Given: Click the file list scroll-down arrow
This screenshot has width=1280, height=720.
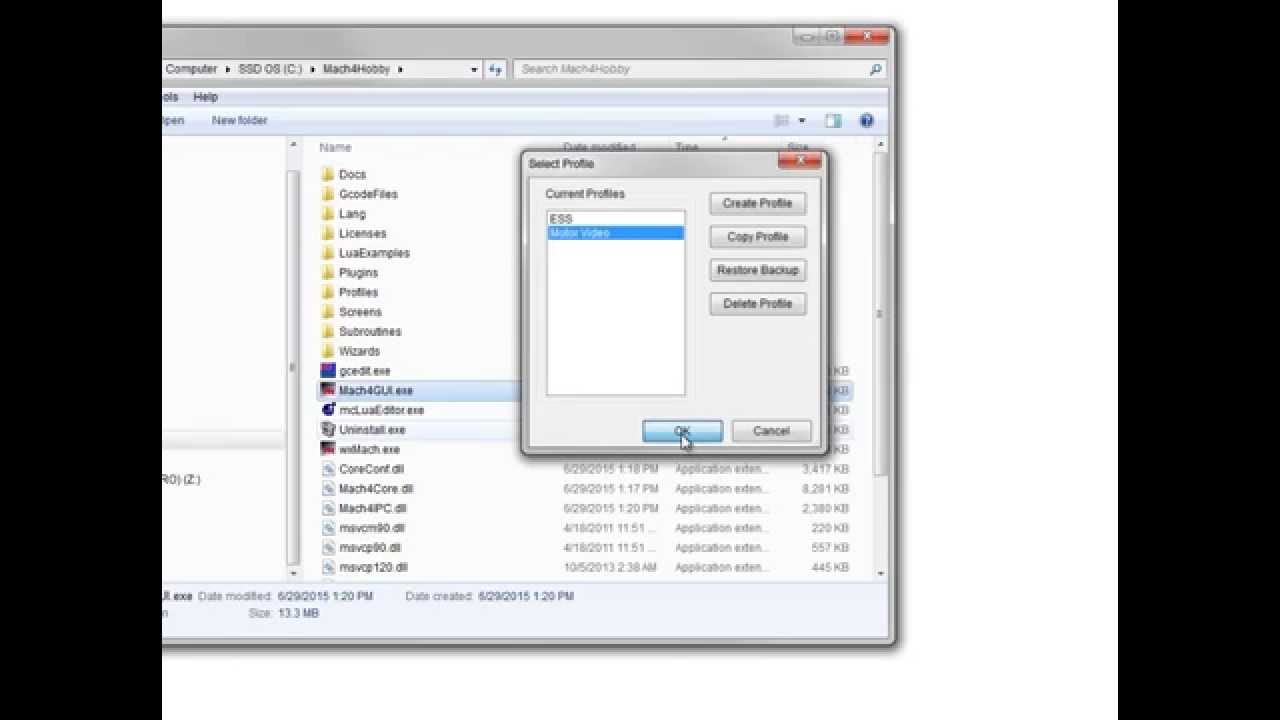Looking at the screenshot, I should [x=880, y=573].
